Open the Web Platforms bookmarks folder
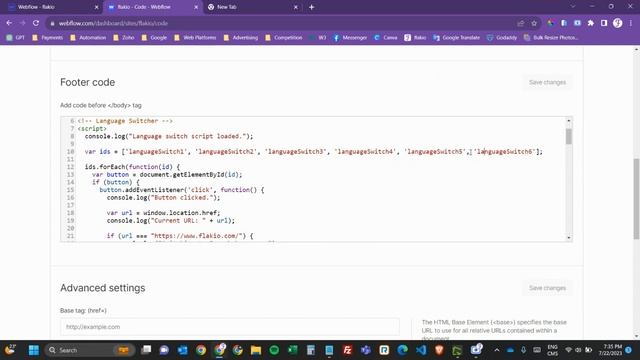The height and width of the screenshot is (360, 640). pos(195,38)
